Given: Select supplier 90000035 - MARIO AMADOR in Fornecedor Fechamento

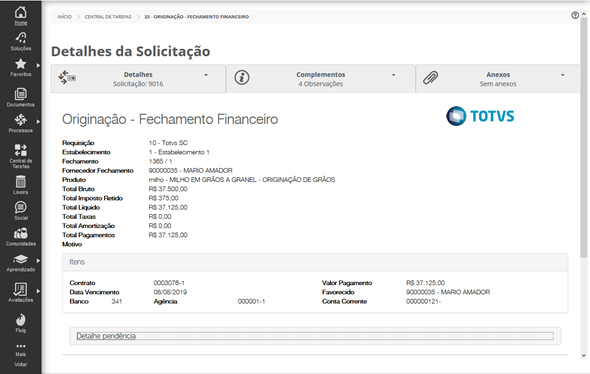Looking at the screenshot, I should (190, 170).
